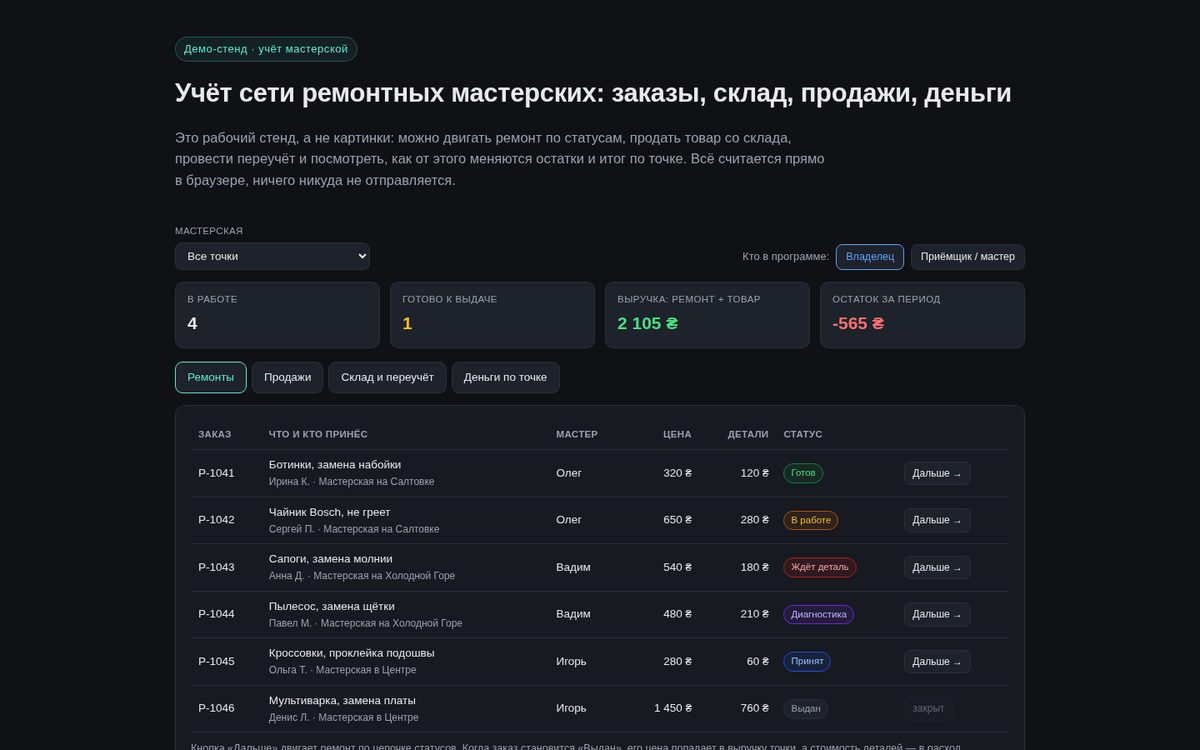Click master Игорь in row Р-1045
The image size is (1200, 750).
[571, 661]
